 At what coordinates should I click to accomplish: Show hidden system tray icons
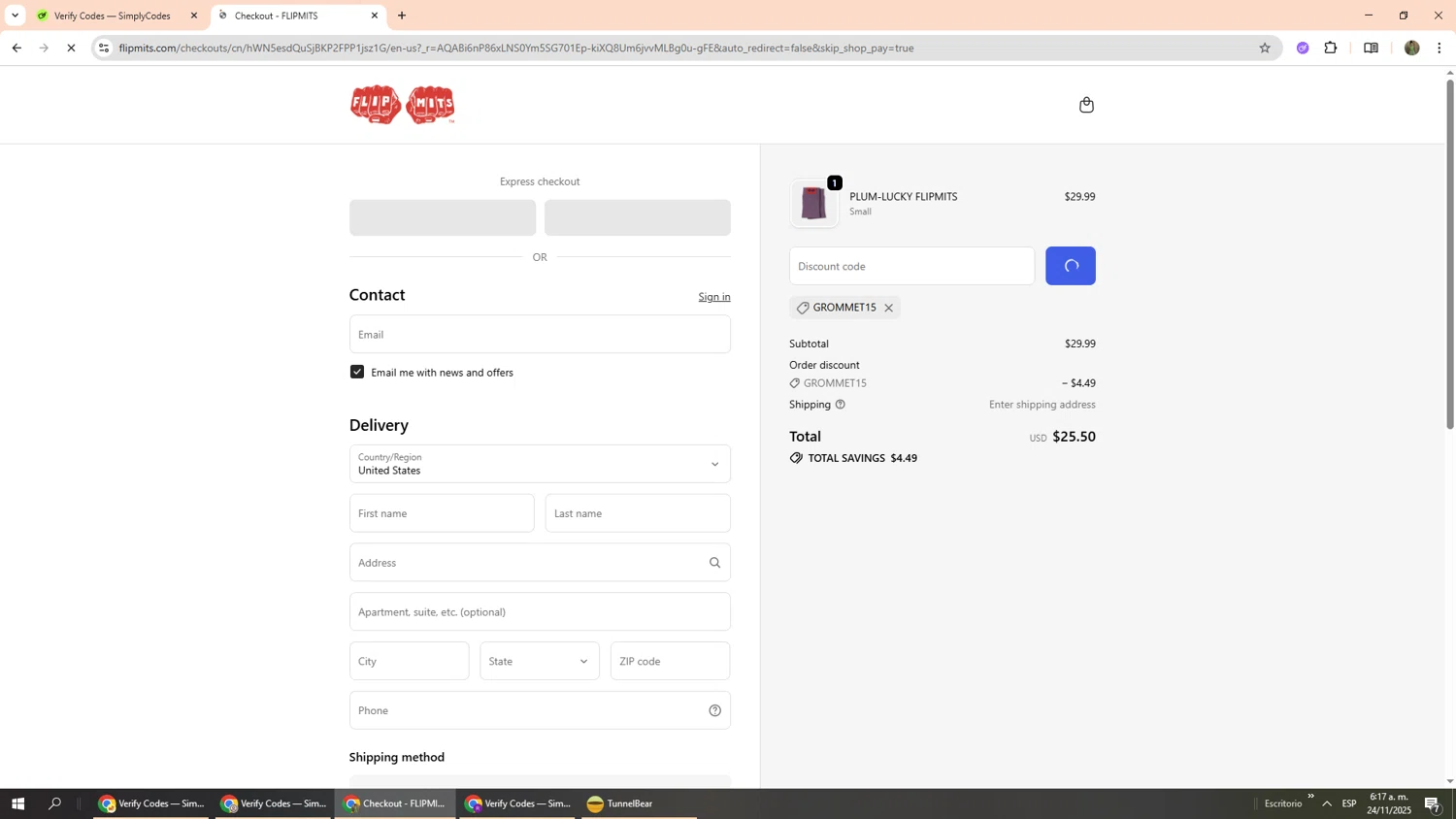[x=1327, y=803]
